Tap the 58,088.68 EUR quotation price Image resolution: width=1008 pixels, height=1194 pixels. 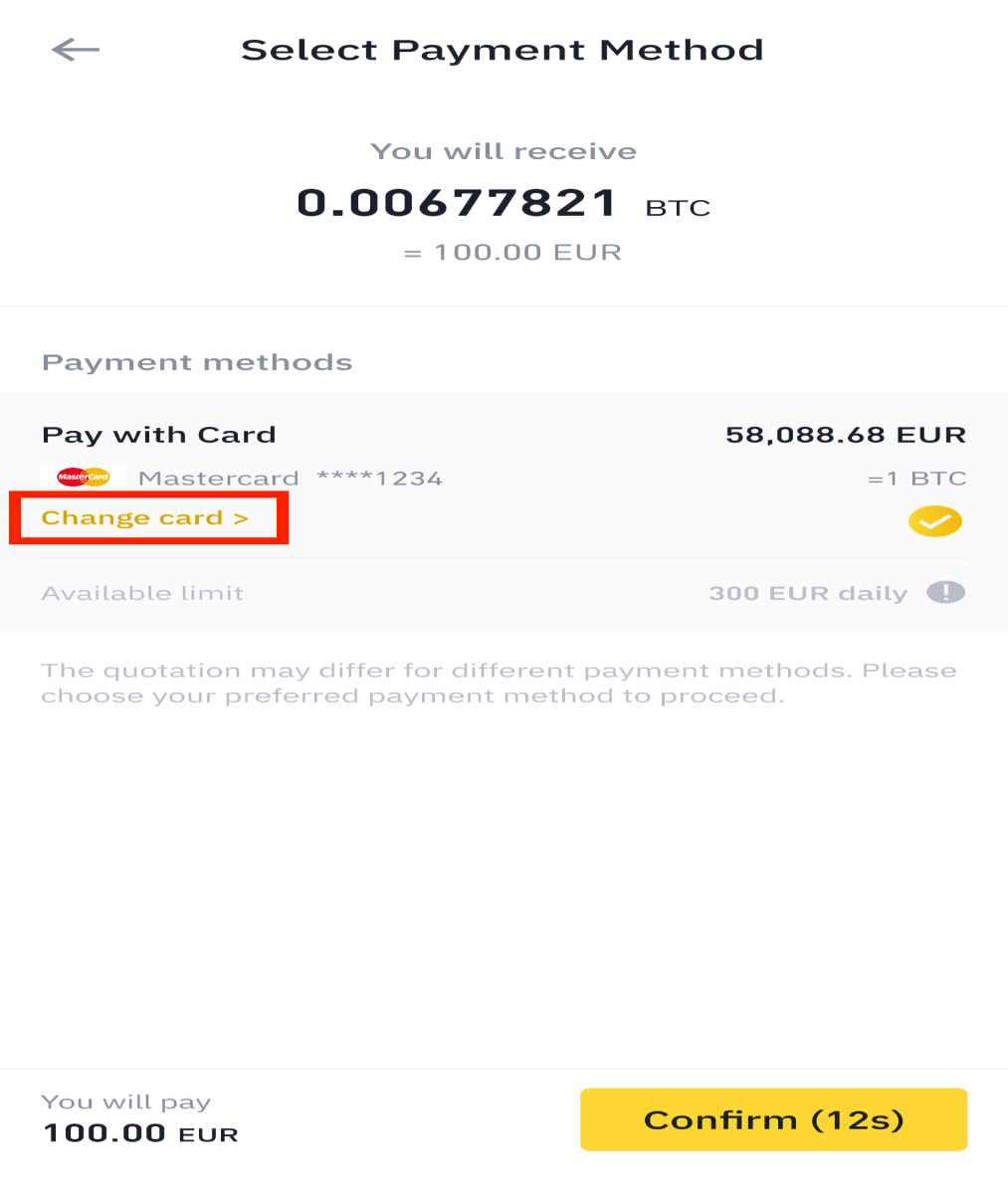[846, 435]
